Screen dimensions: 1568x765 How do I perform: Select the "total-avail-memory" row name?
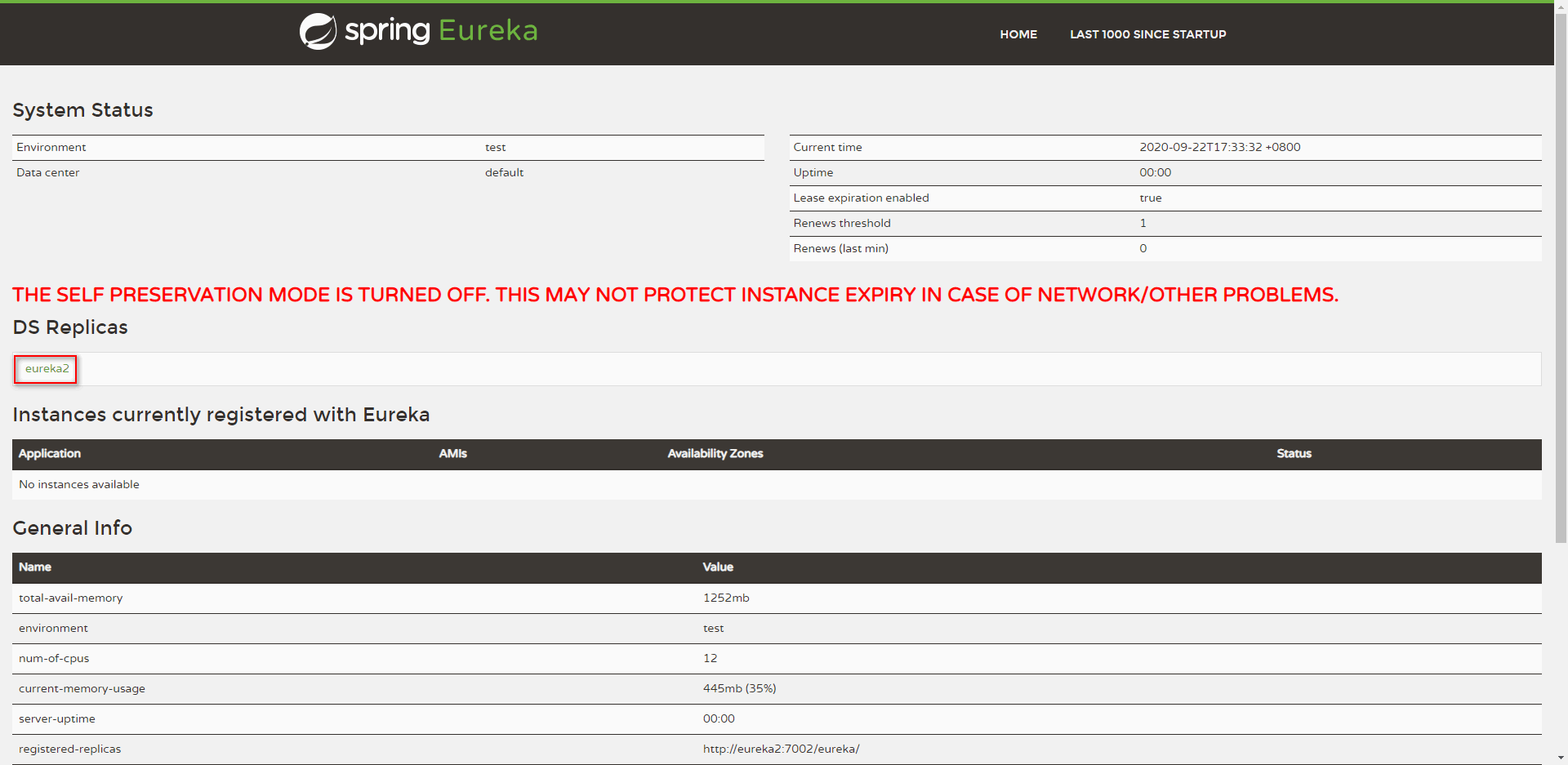click(71, 598)
